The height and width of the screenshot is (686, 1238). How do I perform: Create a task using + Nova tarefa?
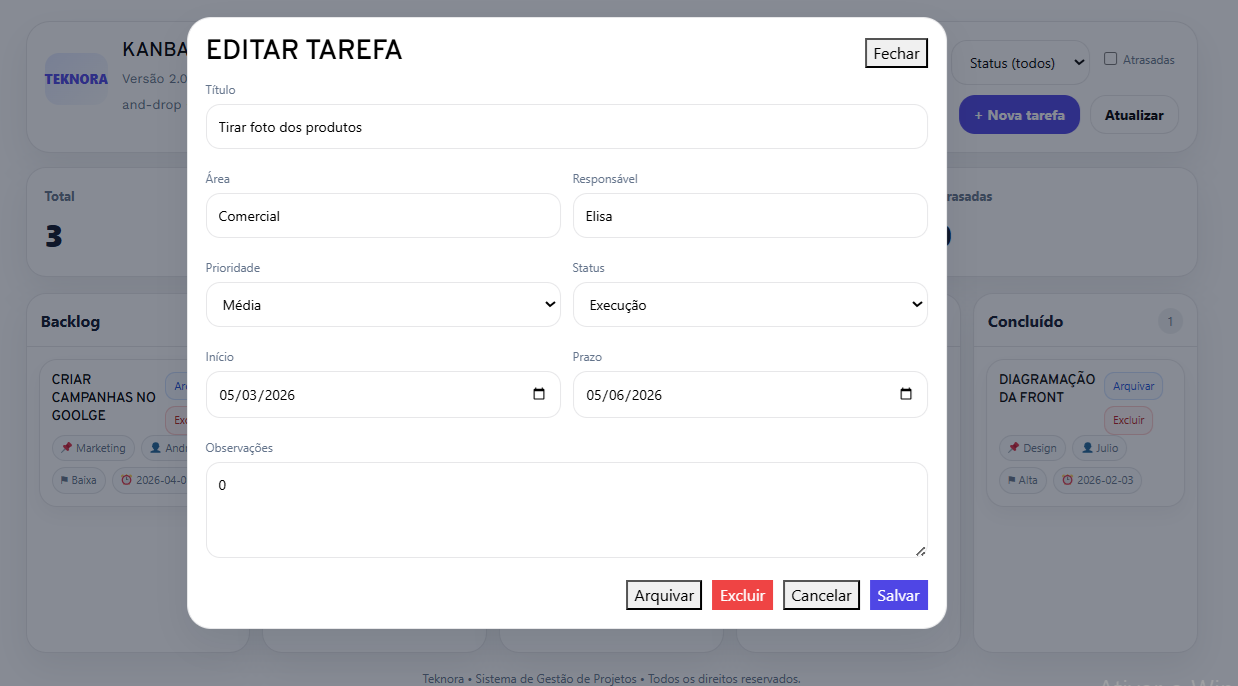1019,114
